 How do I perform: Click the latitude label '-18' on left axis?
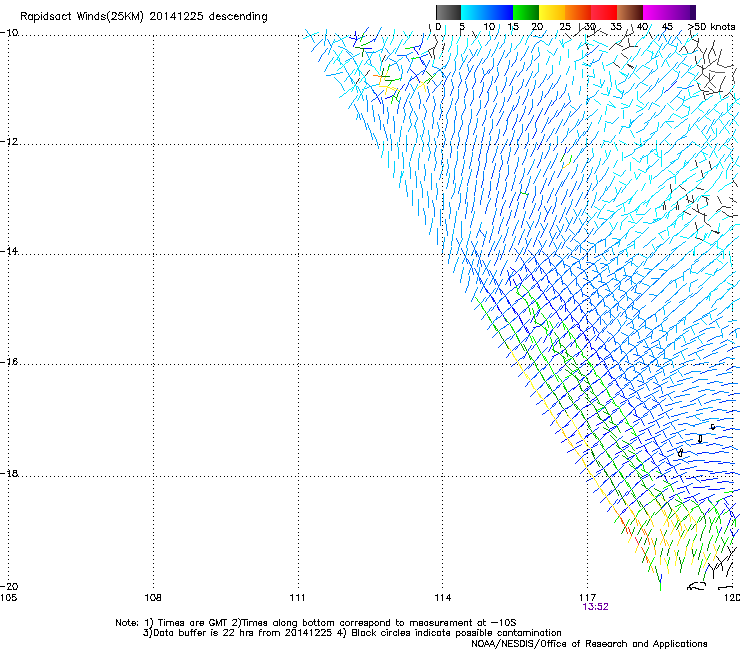point(9,473)
